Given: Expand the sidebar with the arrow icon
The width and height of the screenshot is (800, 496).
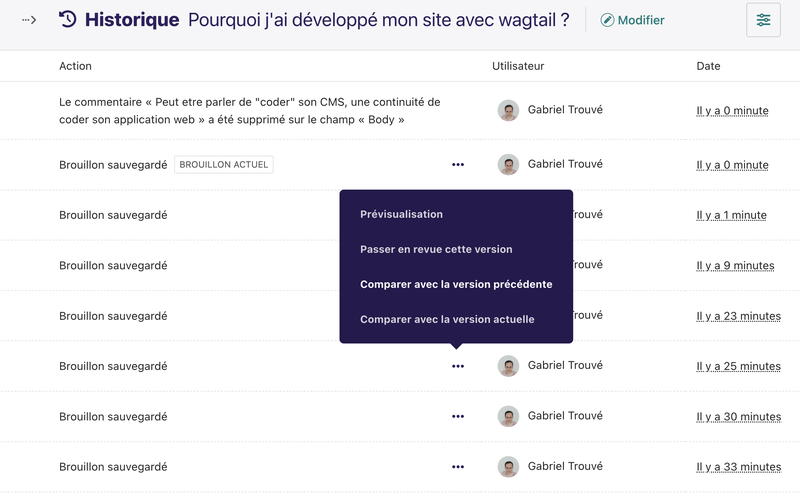Looking at the screenshot, I should (29, 20).
